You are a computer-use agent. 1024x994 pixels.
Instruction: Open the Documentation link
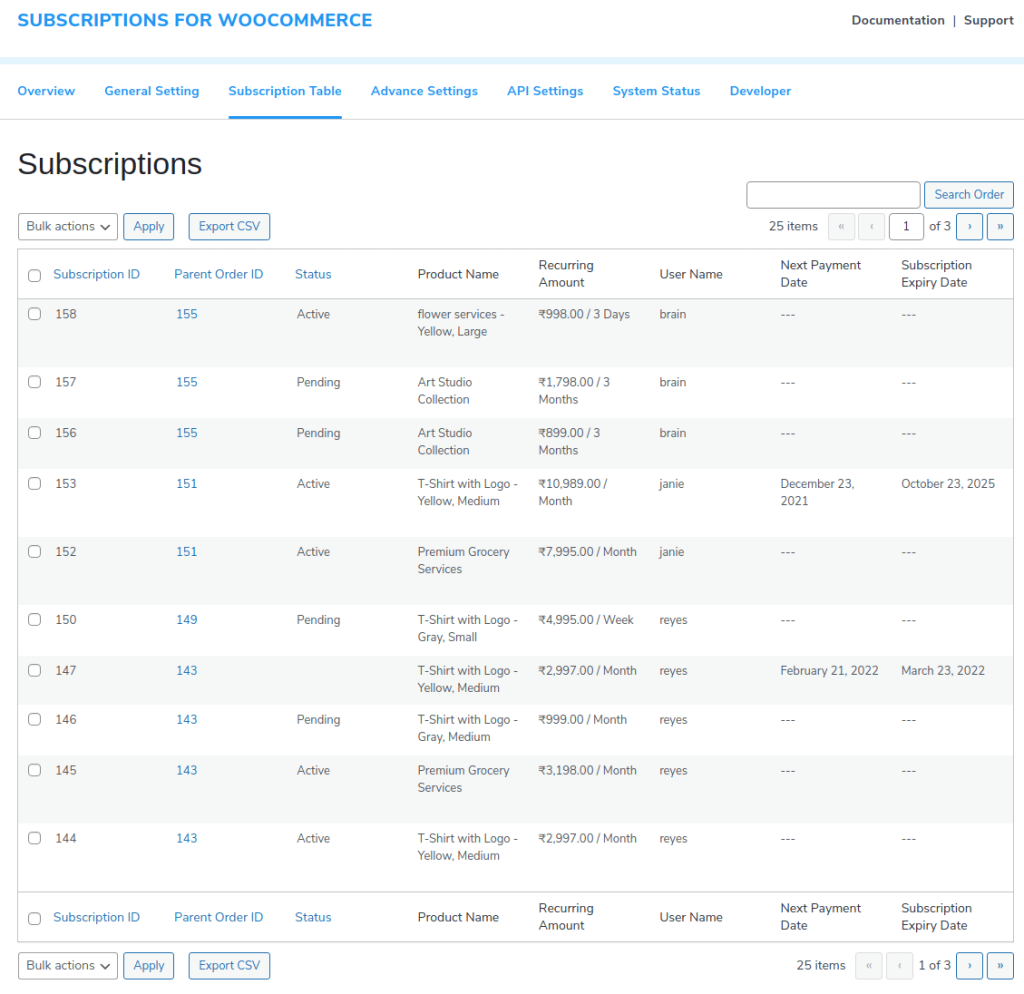pos(897,20)
